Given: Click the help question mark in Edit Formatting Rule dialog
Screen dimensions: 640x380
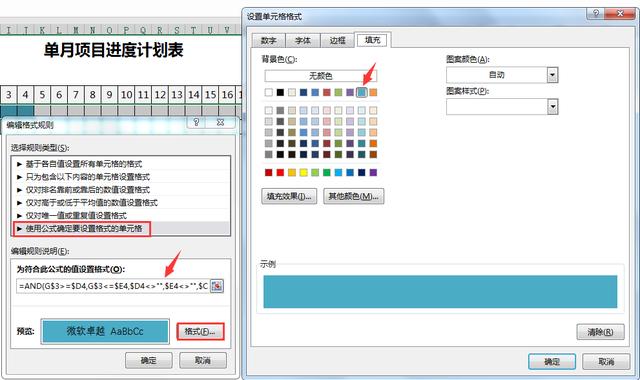Looking at the screenshot, I should tap(196, 122).
